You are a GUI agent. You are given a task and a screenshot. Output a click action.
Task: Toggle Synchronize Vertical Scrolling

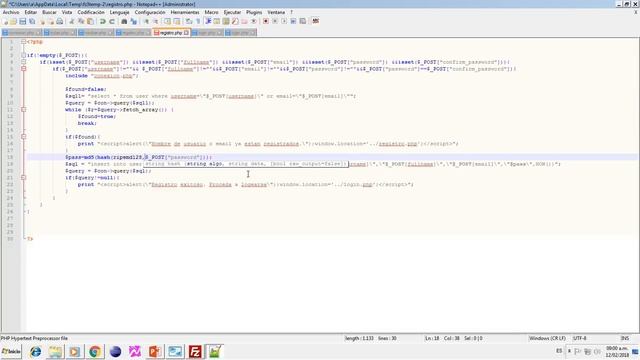(167, 21)
